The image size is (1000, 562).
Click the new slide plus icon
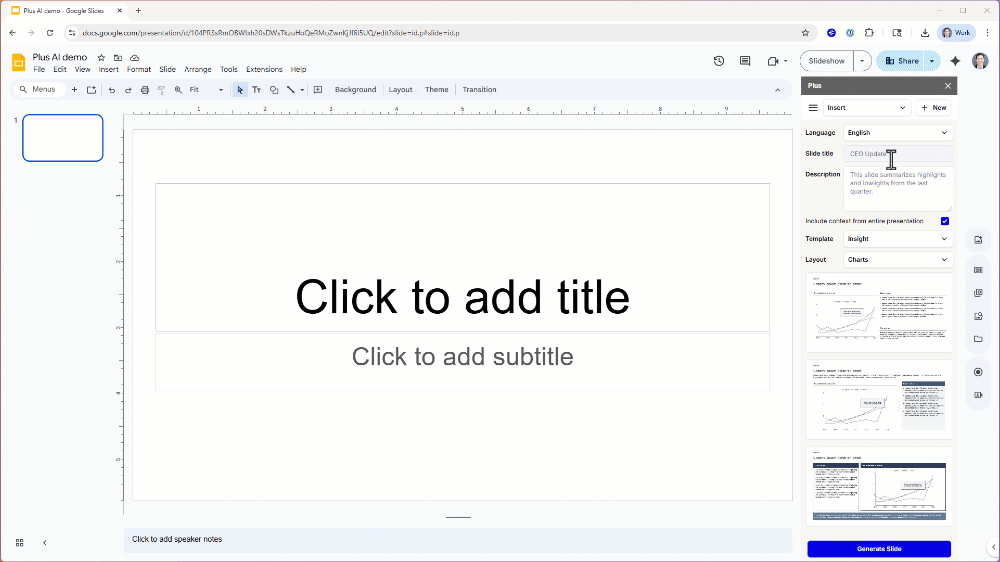(x=75, y=90)
